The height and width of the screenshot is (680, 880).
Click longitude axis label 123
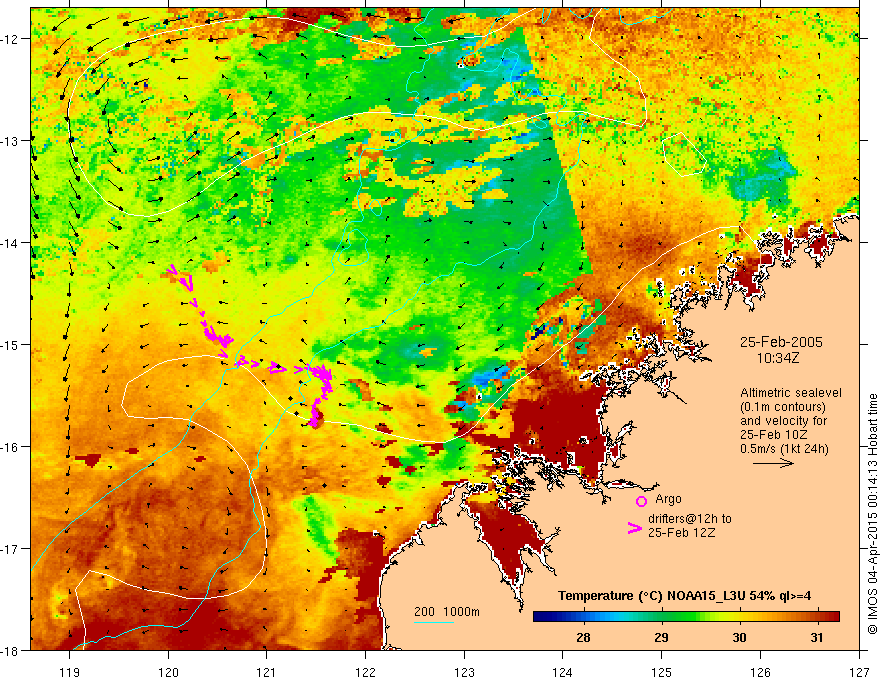[464, 672]
